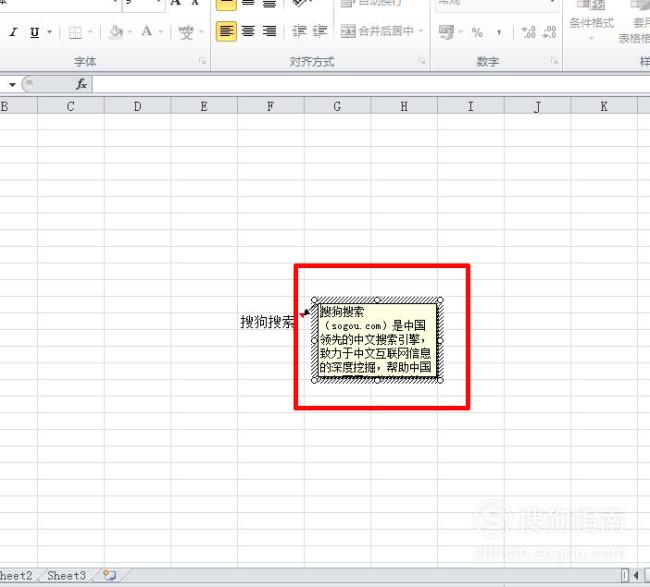Image resolution: width=650 pixels, height=587 pixels.
Task: Switch to the Sheet2 tab
Action: click(17, 575)
